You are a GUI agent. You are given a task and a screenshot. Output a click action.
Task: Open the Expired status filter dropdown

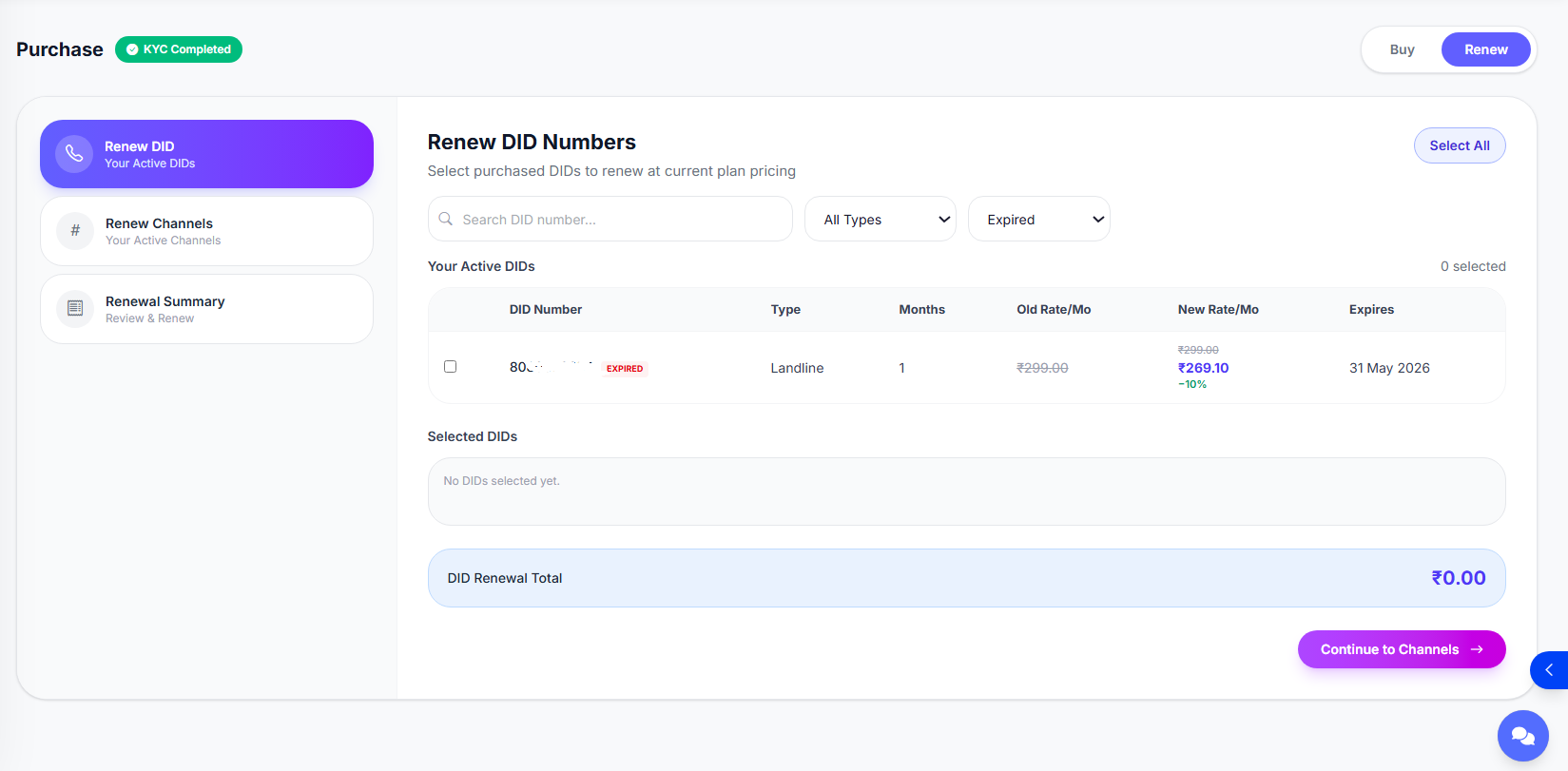pyautogui.click(x=1039, y=219)
